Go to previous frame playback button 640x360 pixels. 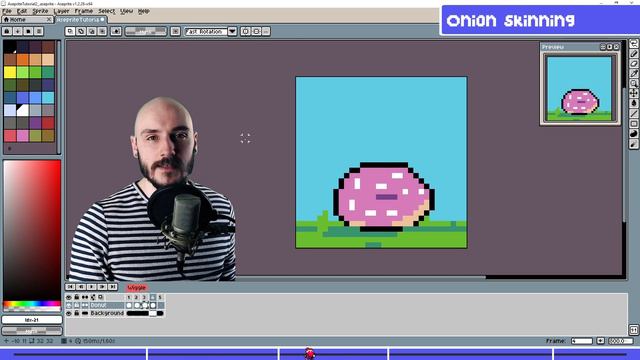81,287
